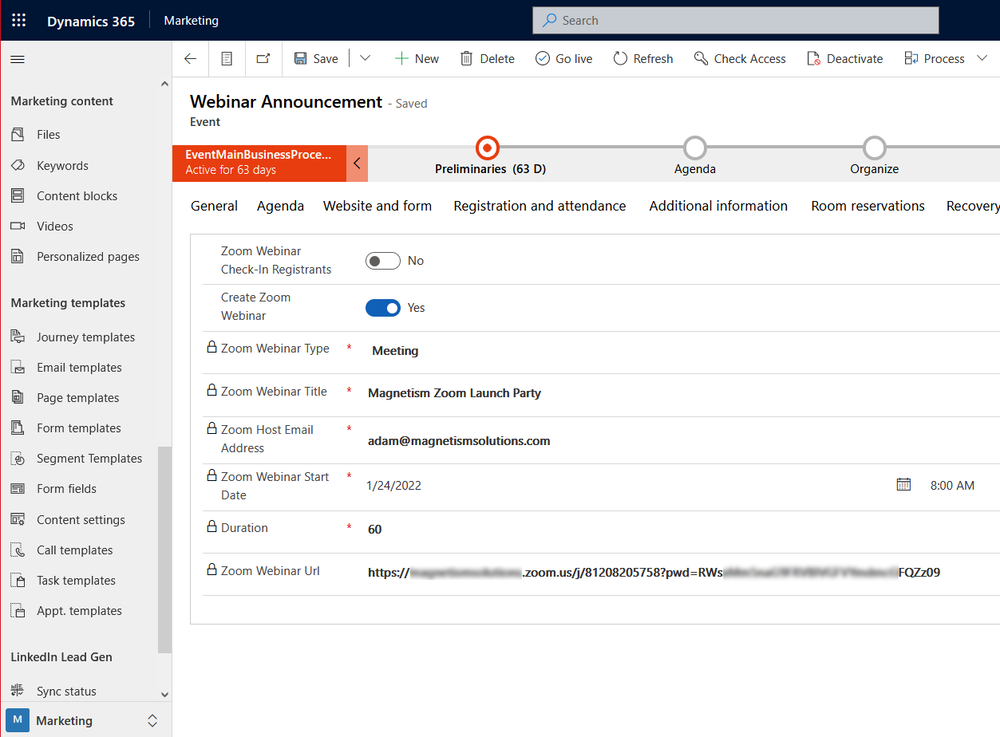Image resolution: width=1000 pixels, height=737 pixels.
Task: Save the Webinar Announcement event
Action: coord(316,59)
